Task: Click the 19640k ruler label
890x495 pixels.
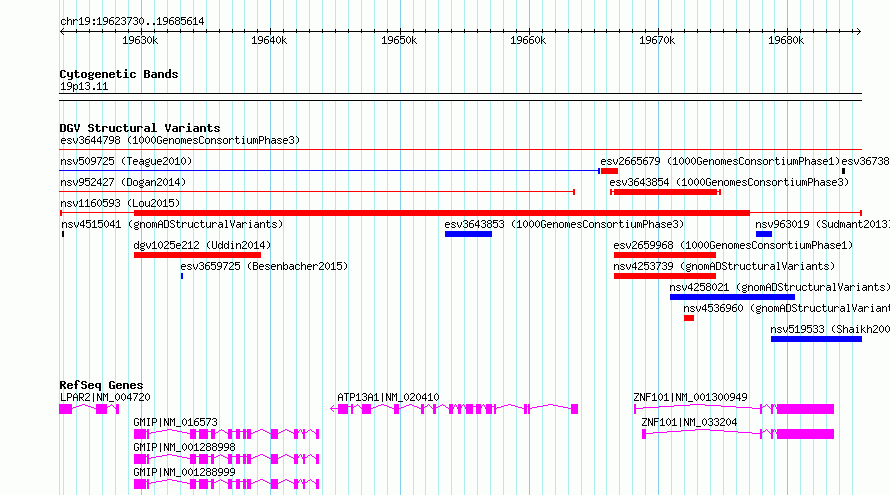Action: tap(269, 40)
